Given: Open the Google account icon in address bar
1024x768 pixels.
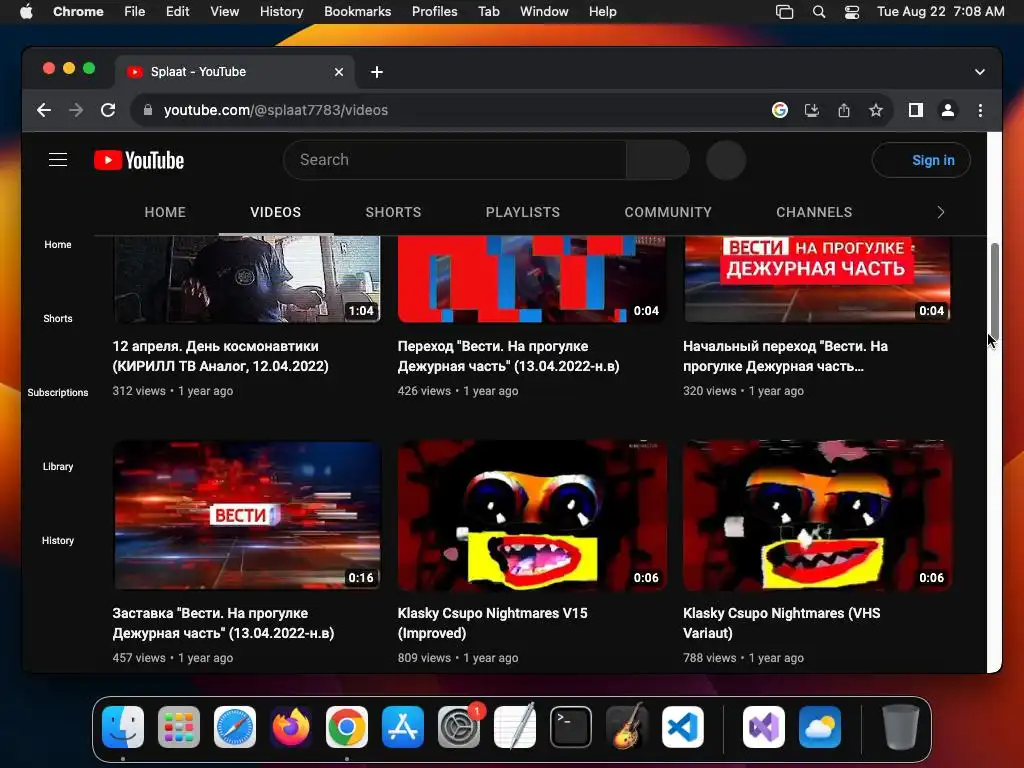Looking at the screenshot, I should (779, 110).
